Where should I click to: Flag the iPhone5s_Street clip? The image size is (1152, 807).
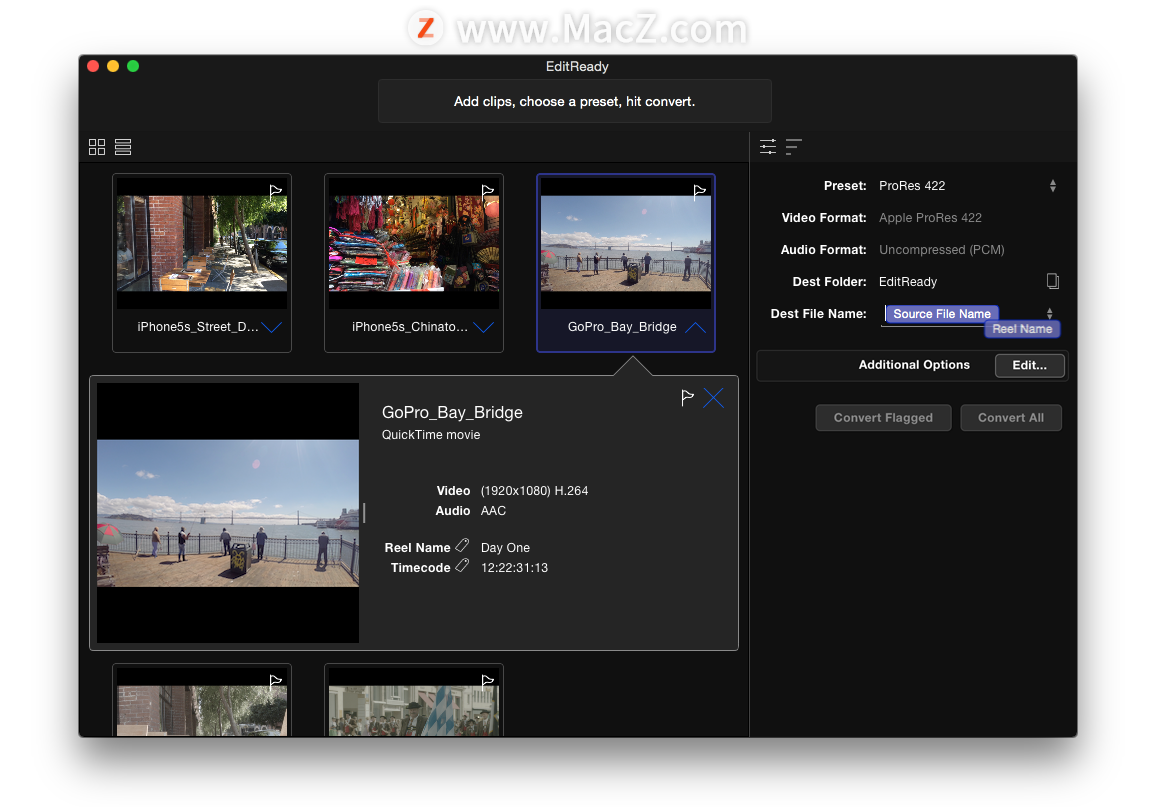(276, 191)
